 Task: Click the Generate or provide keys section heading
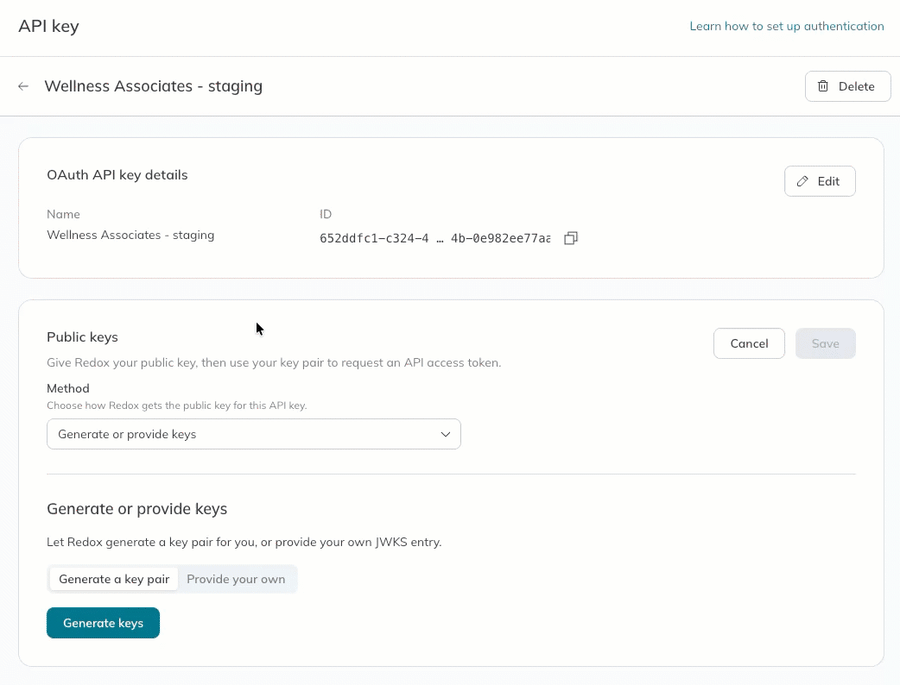[137, 509]
